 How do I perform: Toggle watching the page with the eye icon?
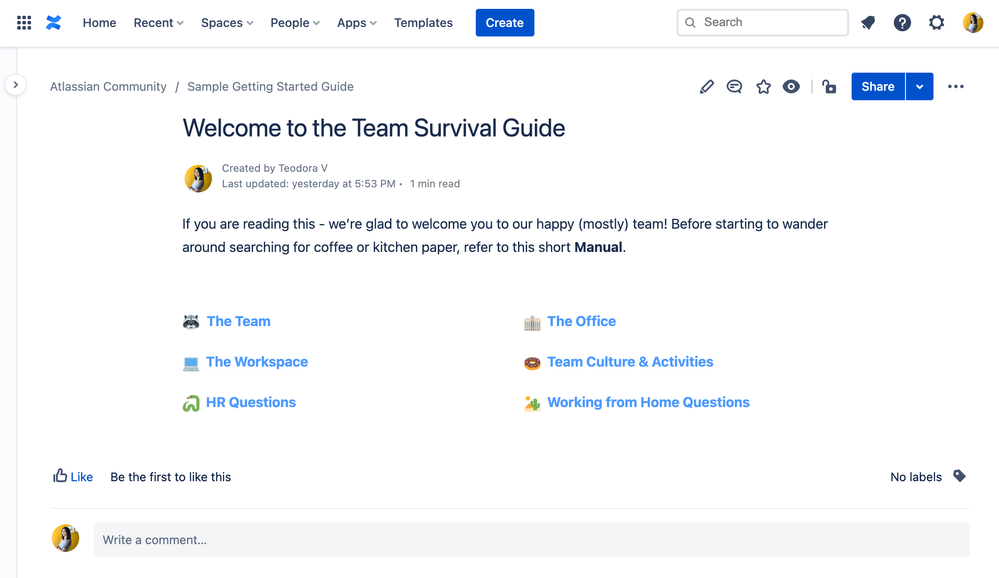pos(791,86)
